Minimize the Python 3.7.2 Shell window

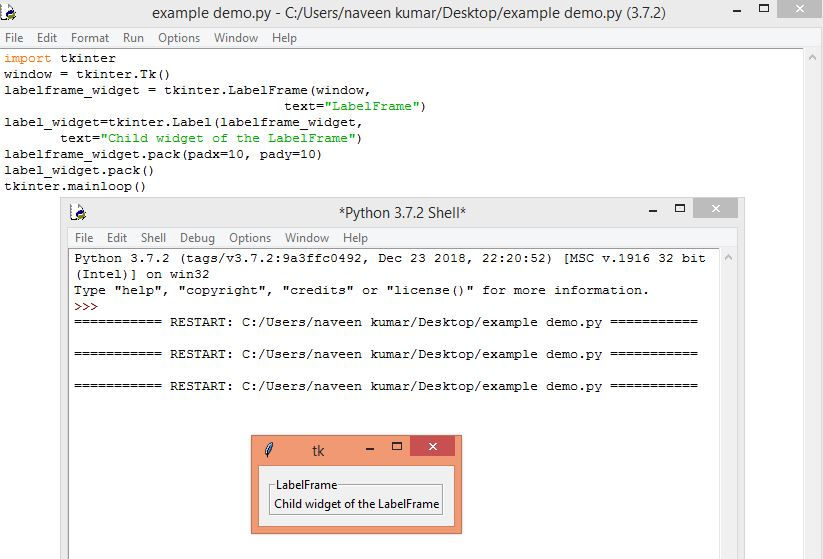pyautogui.click(x=653, y=210)
